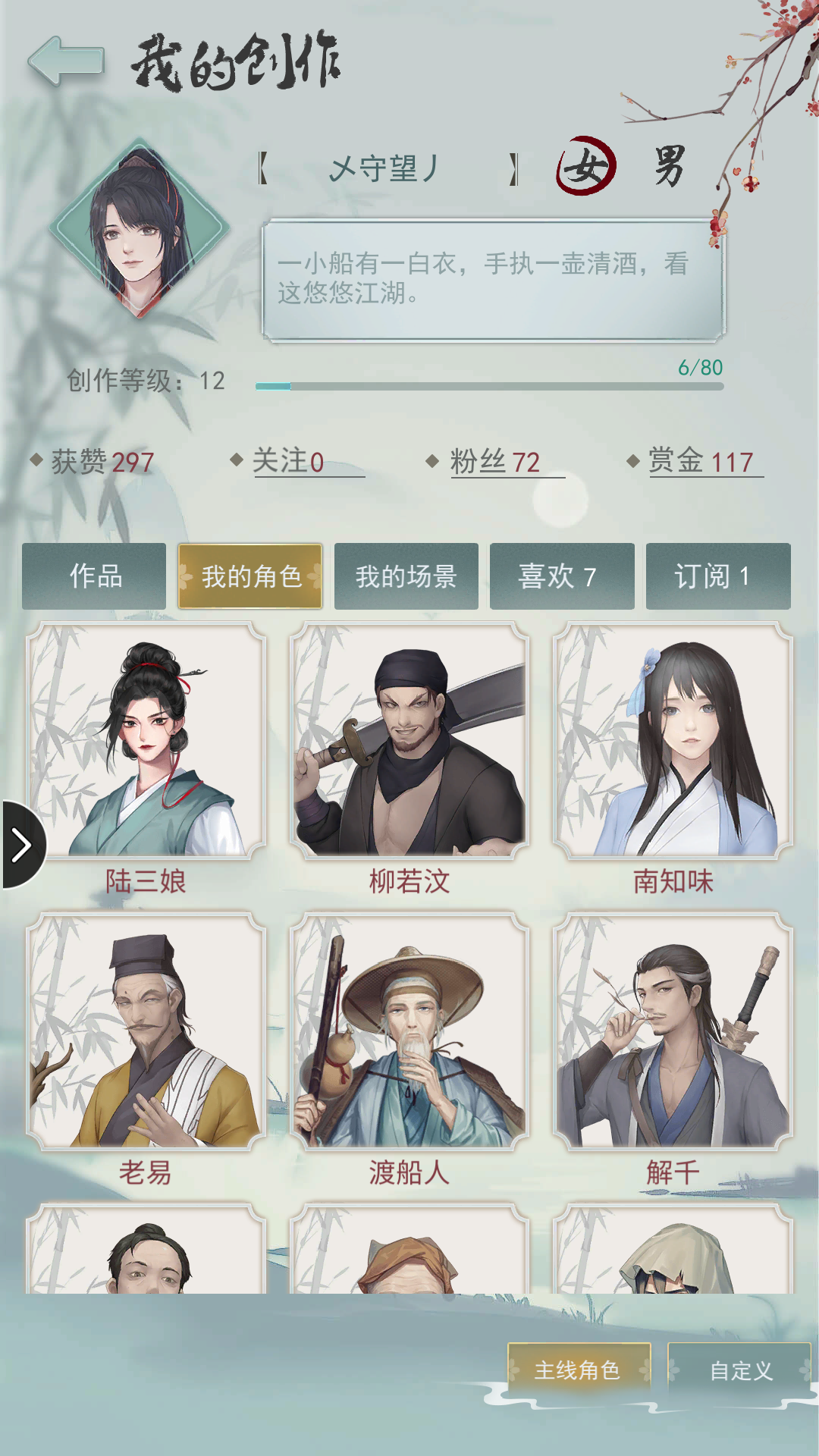Viewport: 819px width, 1456px height.
Task: Tap the diamond profile avatar
Action: point(140,228)
